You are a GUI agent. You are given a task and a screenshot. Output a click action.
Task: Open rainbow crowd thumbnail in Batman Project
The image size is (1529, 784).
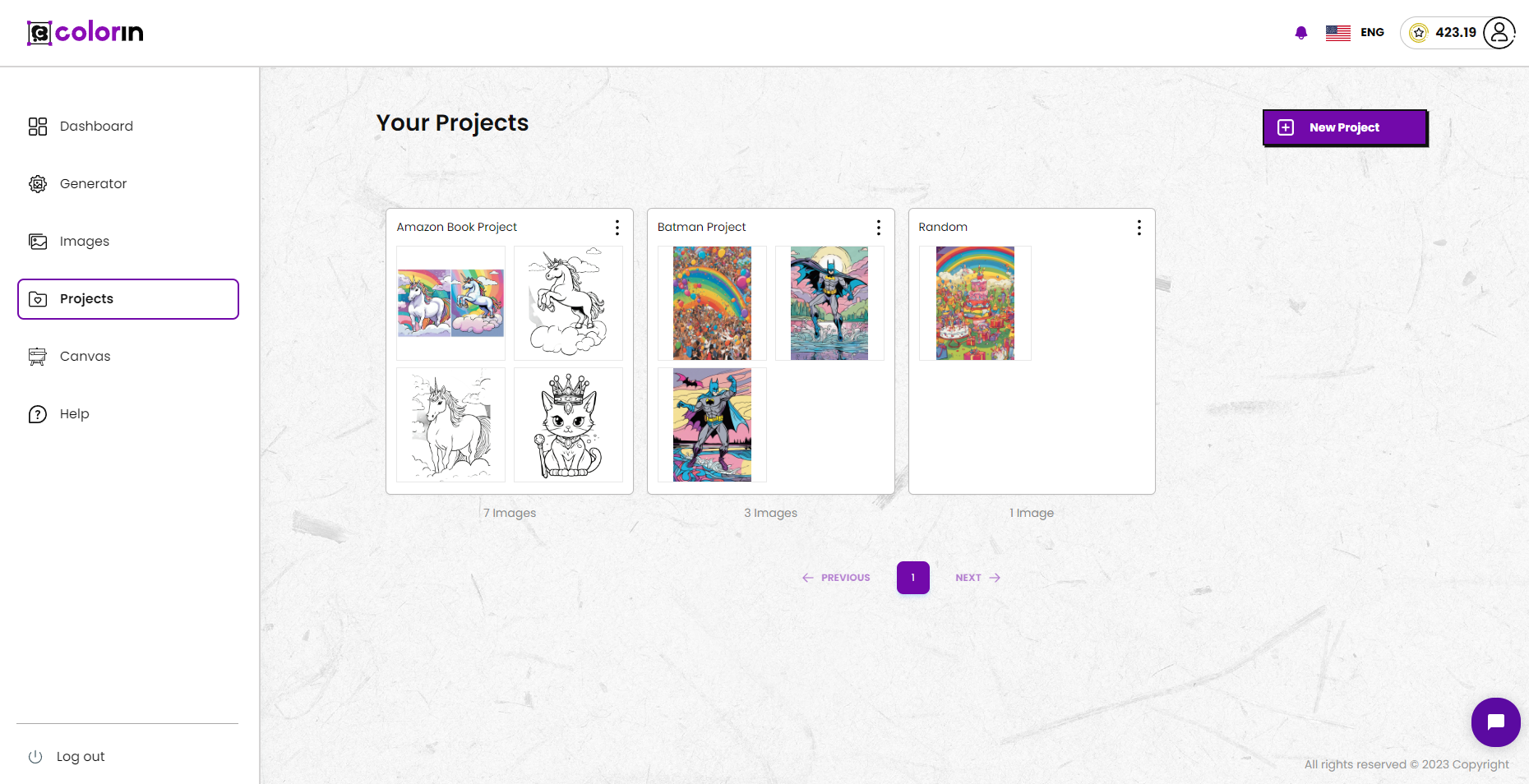(x=712, y=303)
